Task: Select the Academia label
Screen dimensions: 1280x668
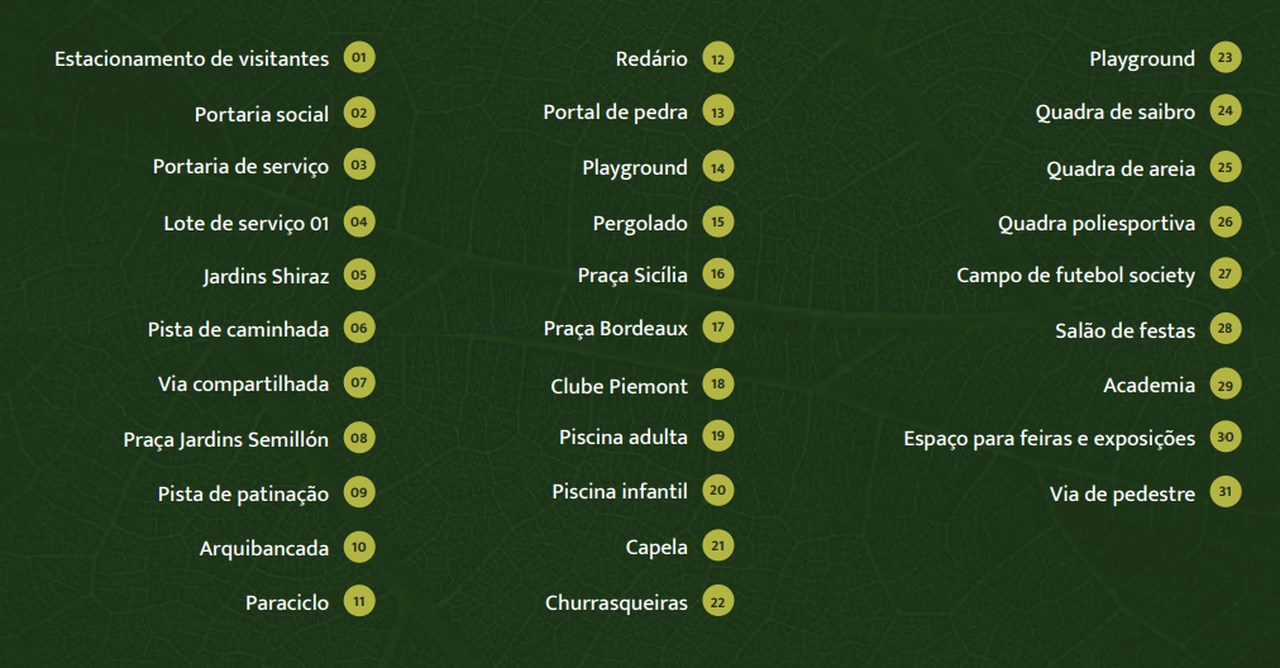Action: pyautogui.click(x=1149, y=385)
